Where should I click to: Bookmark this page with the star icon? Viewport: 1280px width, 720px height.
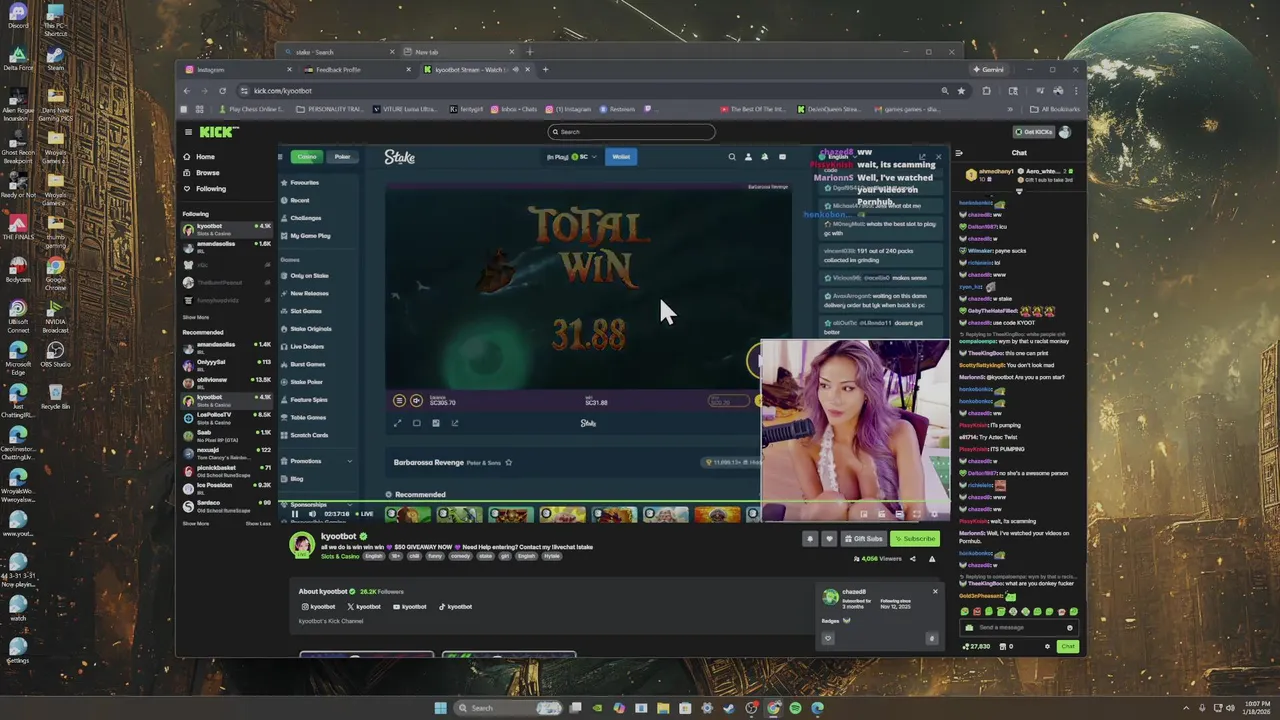(961, 91)
